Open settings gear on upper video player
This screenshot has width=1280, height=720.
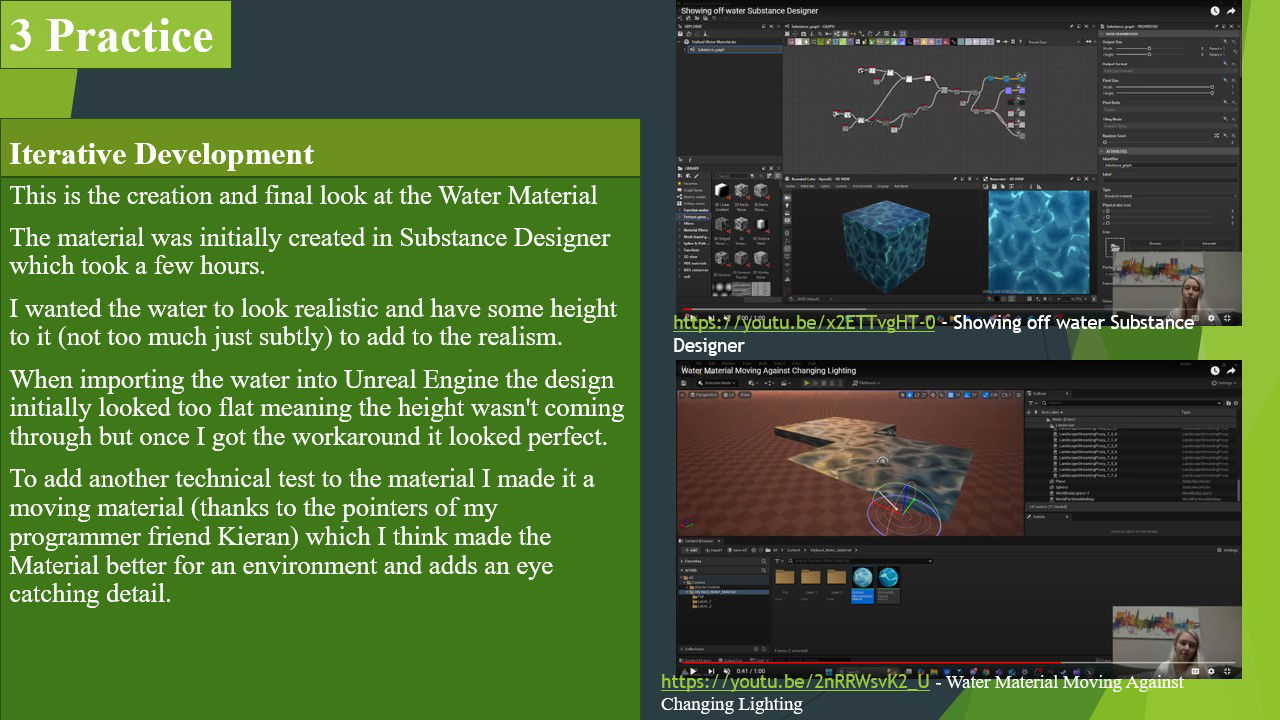[1212, 318]
